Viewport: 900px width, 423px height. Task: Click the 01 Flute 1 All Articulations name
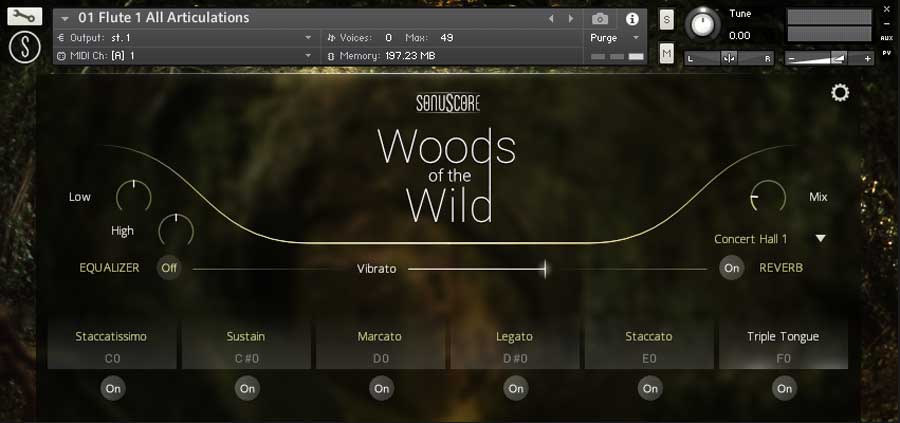164,18
